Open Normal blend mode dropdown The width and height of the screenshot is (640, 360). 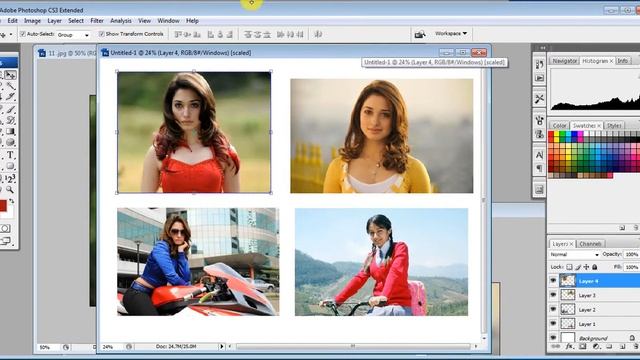click(574, 254)
